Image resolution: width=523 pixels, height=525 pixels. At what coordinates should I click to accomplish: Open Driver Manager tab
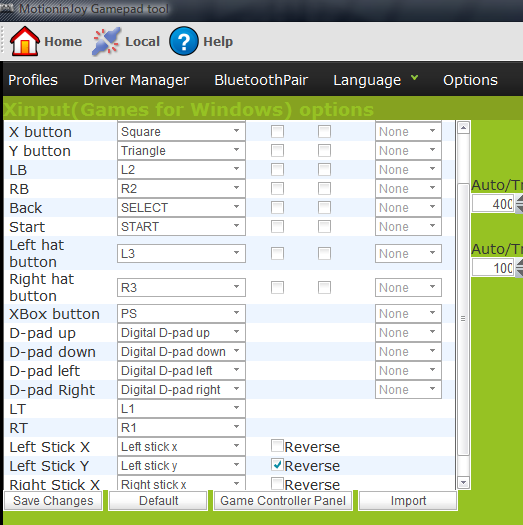(x=136, y=80)
